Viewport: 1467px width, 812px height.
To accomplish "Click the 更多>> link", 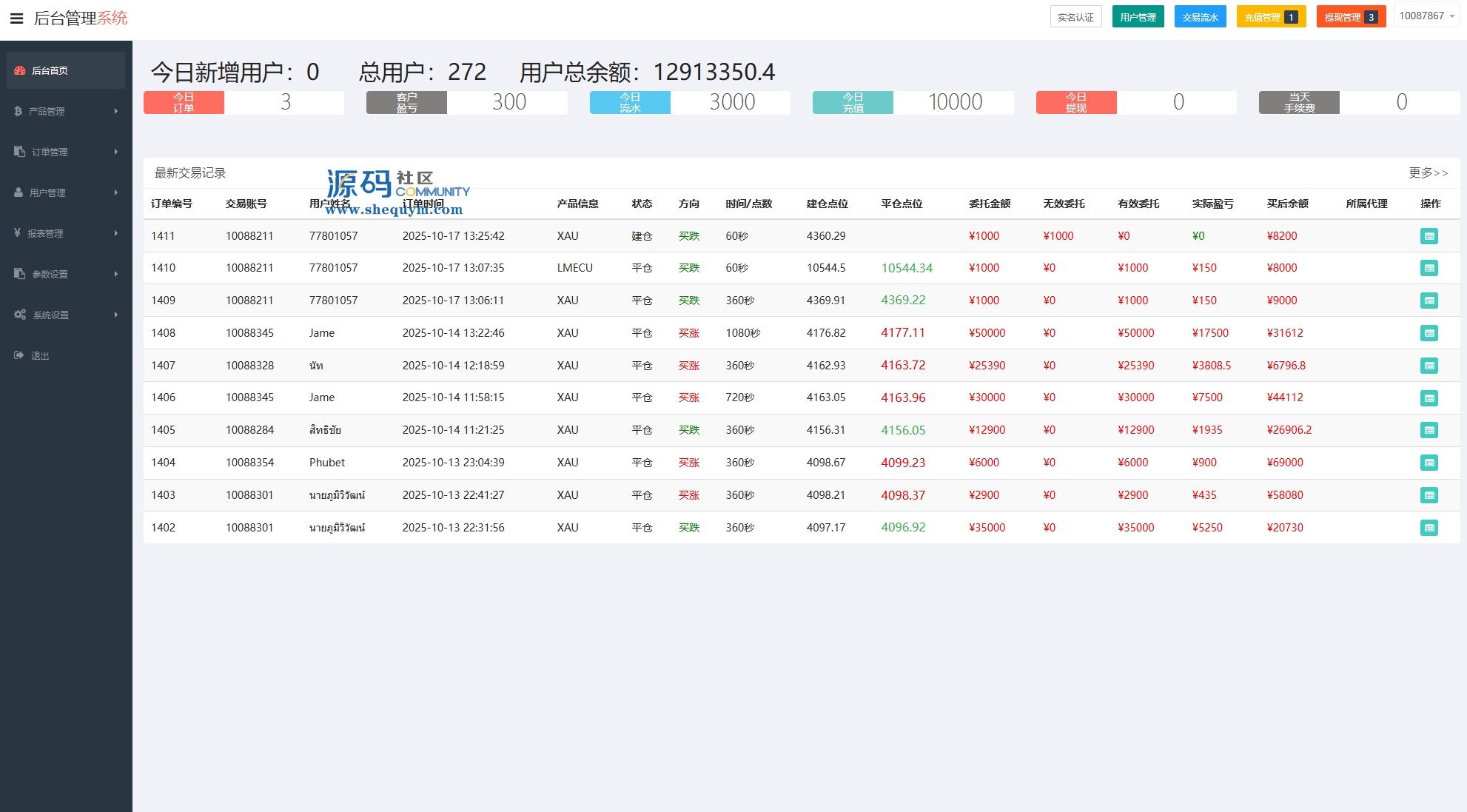I will click(1428, 172).
